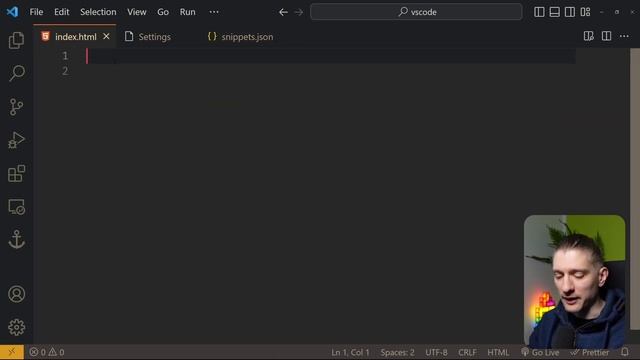Click Ln 1, Col 1 status entry

(350, 352)
